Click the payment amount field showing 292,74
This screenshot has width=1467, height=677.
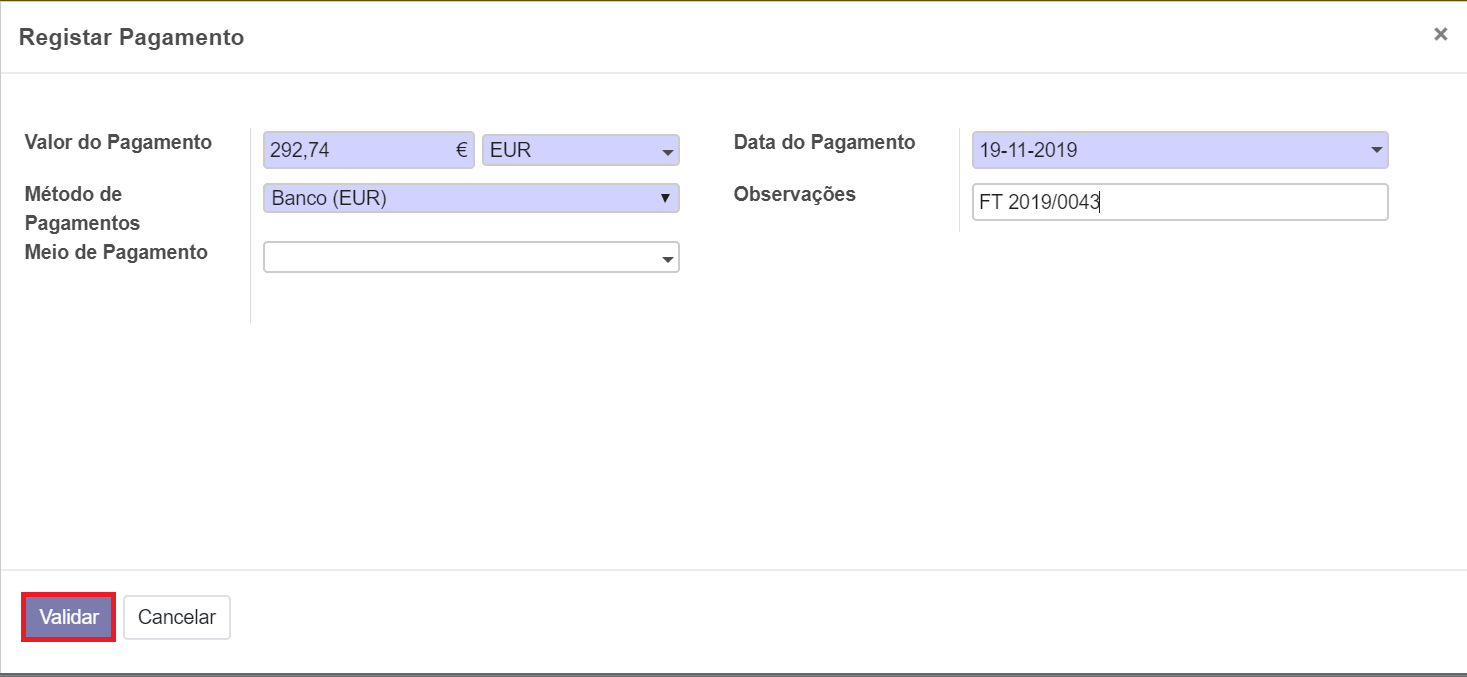point(355,151)
